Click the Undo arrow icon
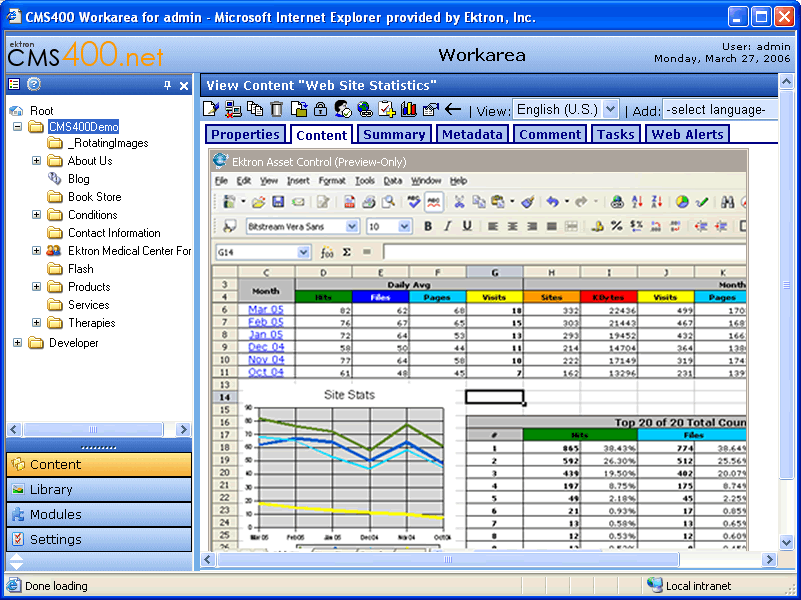801x600 pixels. [552, 202]
